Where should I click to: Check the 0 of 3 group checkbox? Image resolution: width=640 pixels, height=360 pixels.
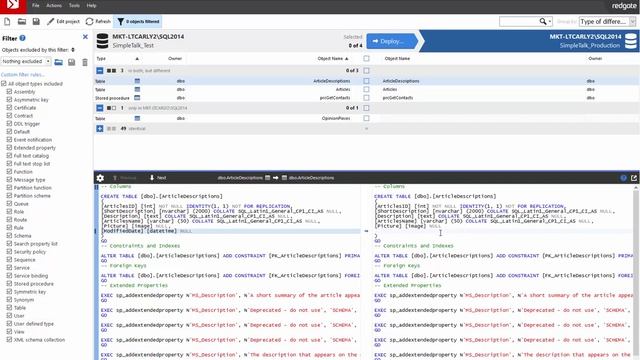point(367,71)
